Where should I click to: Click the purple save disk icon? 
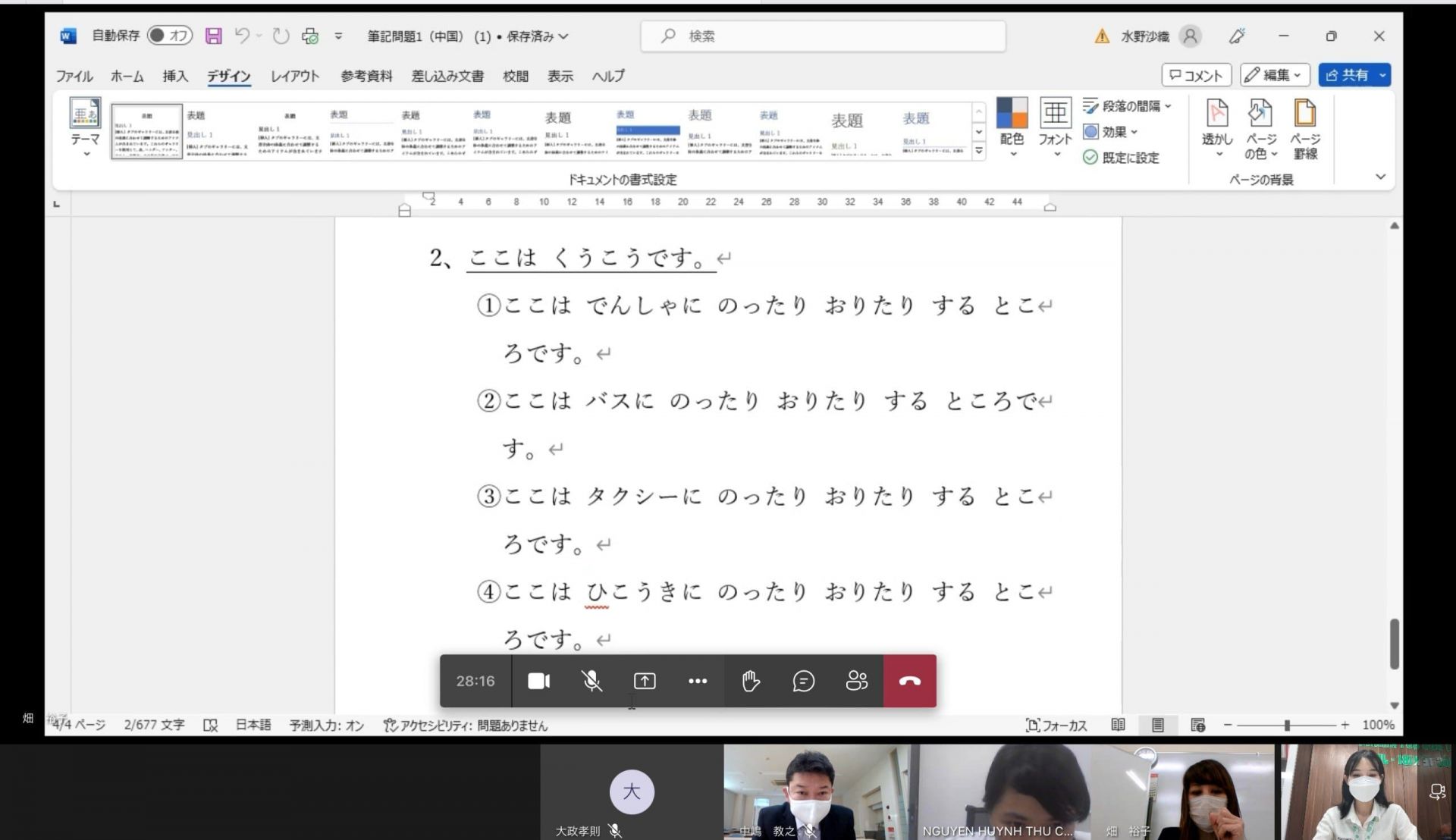(214, 36)
